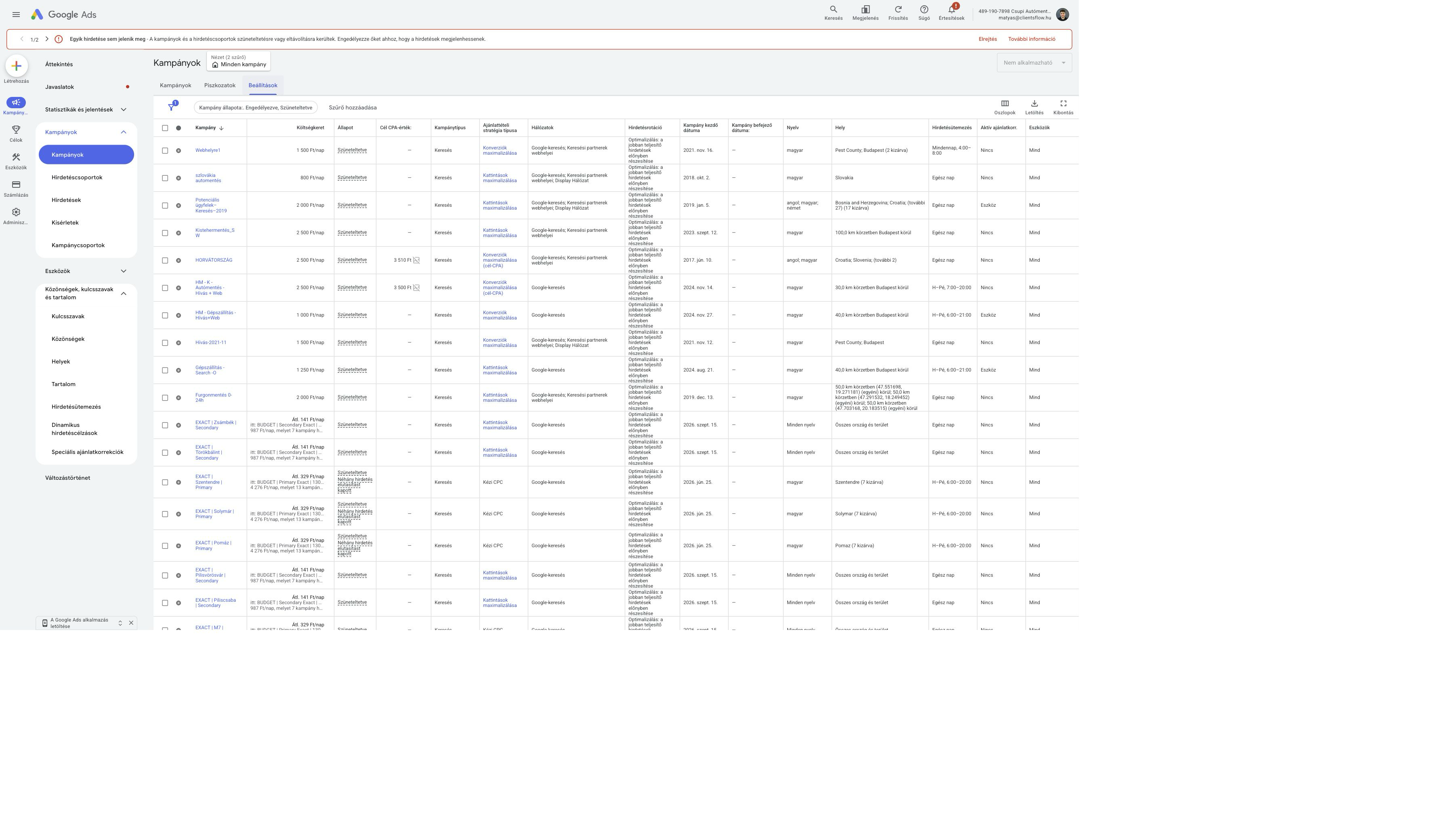1438x840 pixels.
Task: Click the Költségkeret column header
Action: 310,128
